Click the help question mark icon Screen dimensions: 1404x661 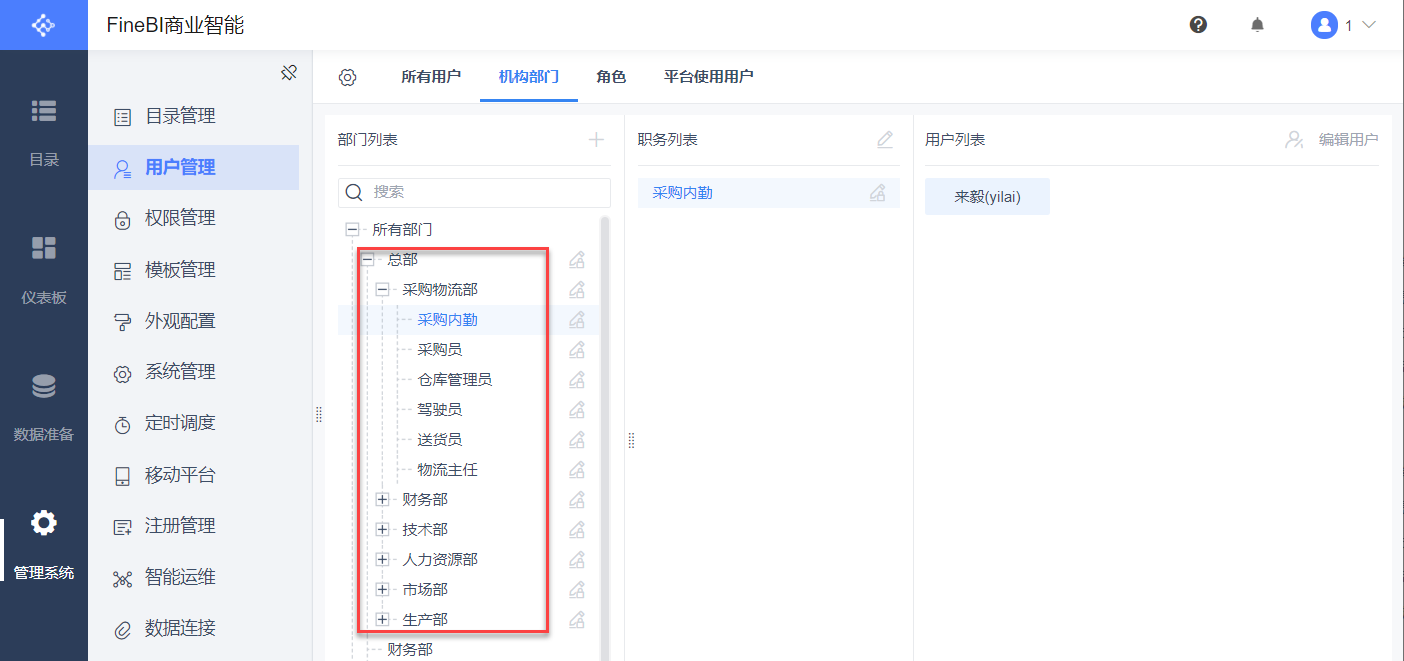1198,25
